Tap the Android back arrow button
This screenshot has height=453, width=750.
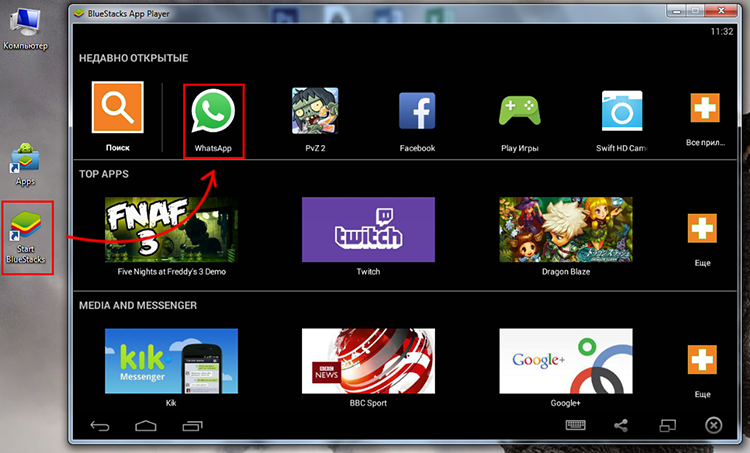pyautogui.click(x=99, y=426)
